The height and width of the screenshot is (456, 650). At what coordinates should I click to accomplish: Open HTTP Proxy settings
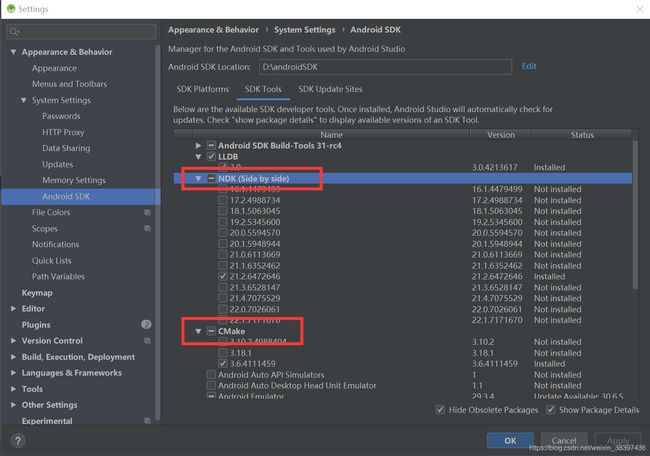[x=63, y=132]
